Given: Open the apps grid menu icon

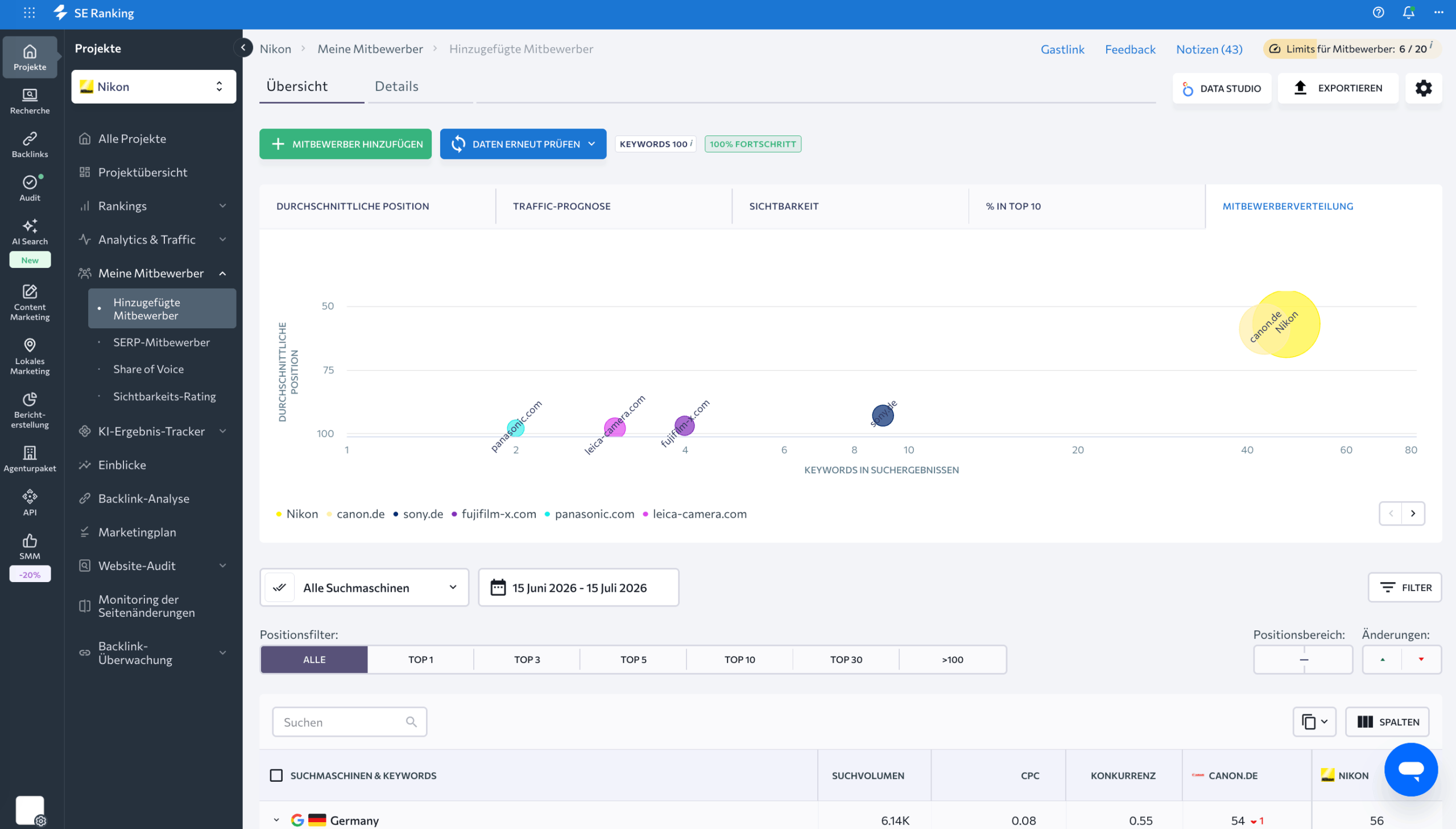Looking at the screenshot, I should 30,13.
